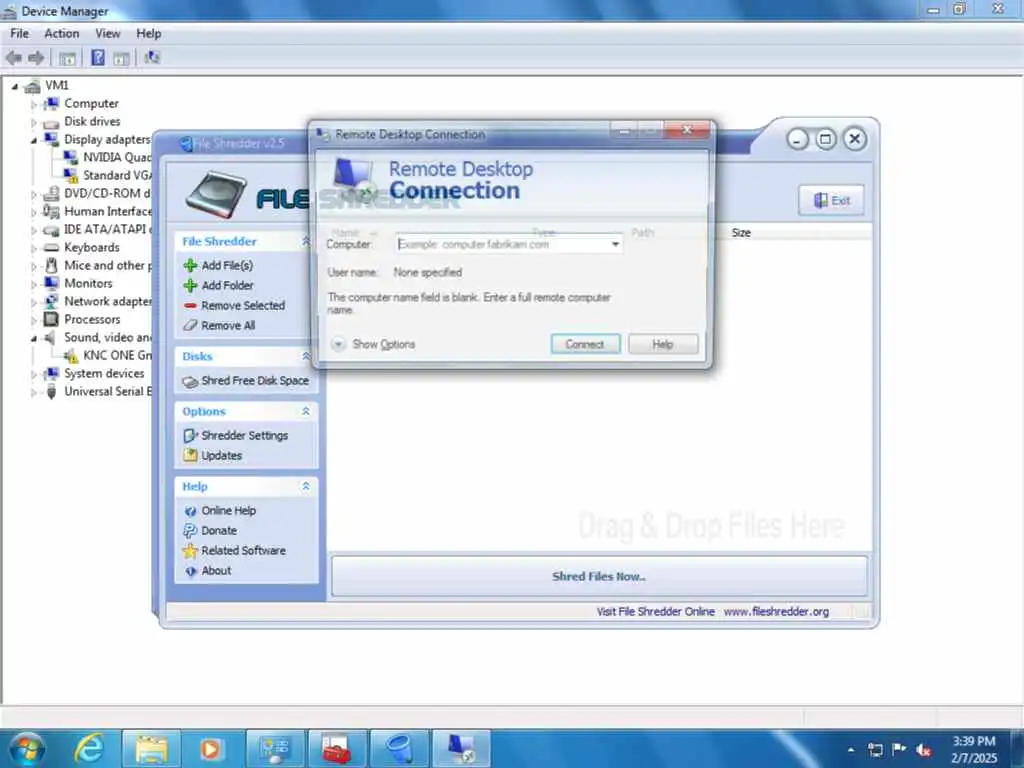Expand the Processors node arrow

point(33,320)
